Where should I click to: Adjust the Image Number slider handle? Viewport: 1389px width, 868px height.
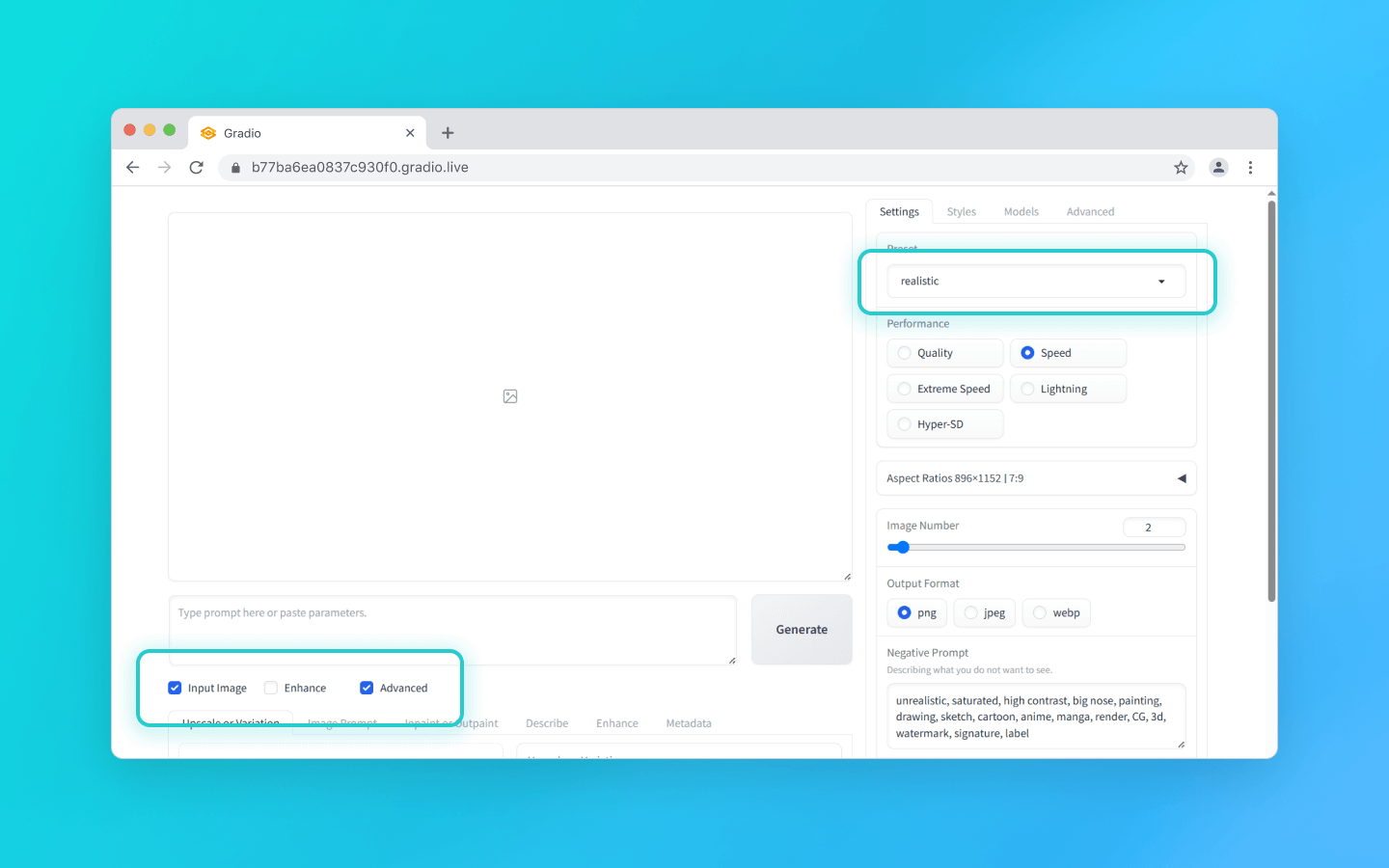click(903, 548)
